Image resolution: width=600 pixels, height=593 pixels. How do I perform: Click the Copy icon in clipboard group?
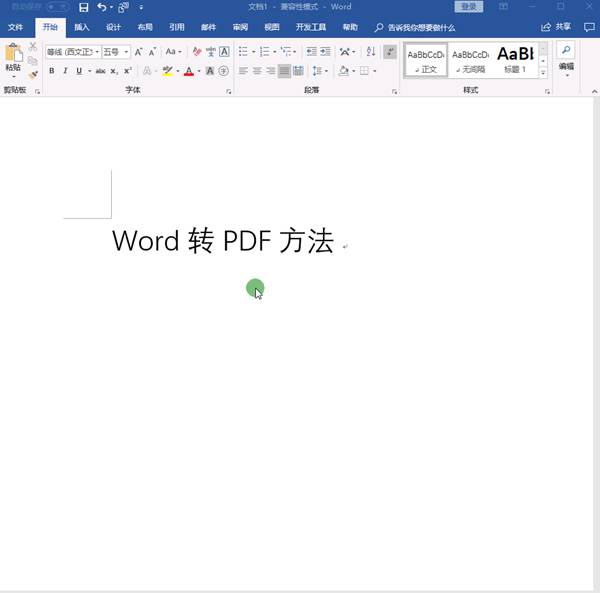click(33, 61)
